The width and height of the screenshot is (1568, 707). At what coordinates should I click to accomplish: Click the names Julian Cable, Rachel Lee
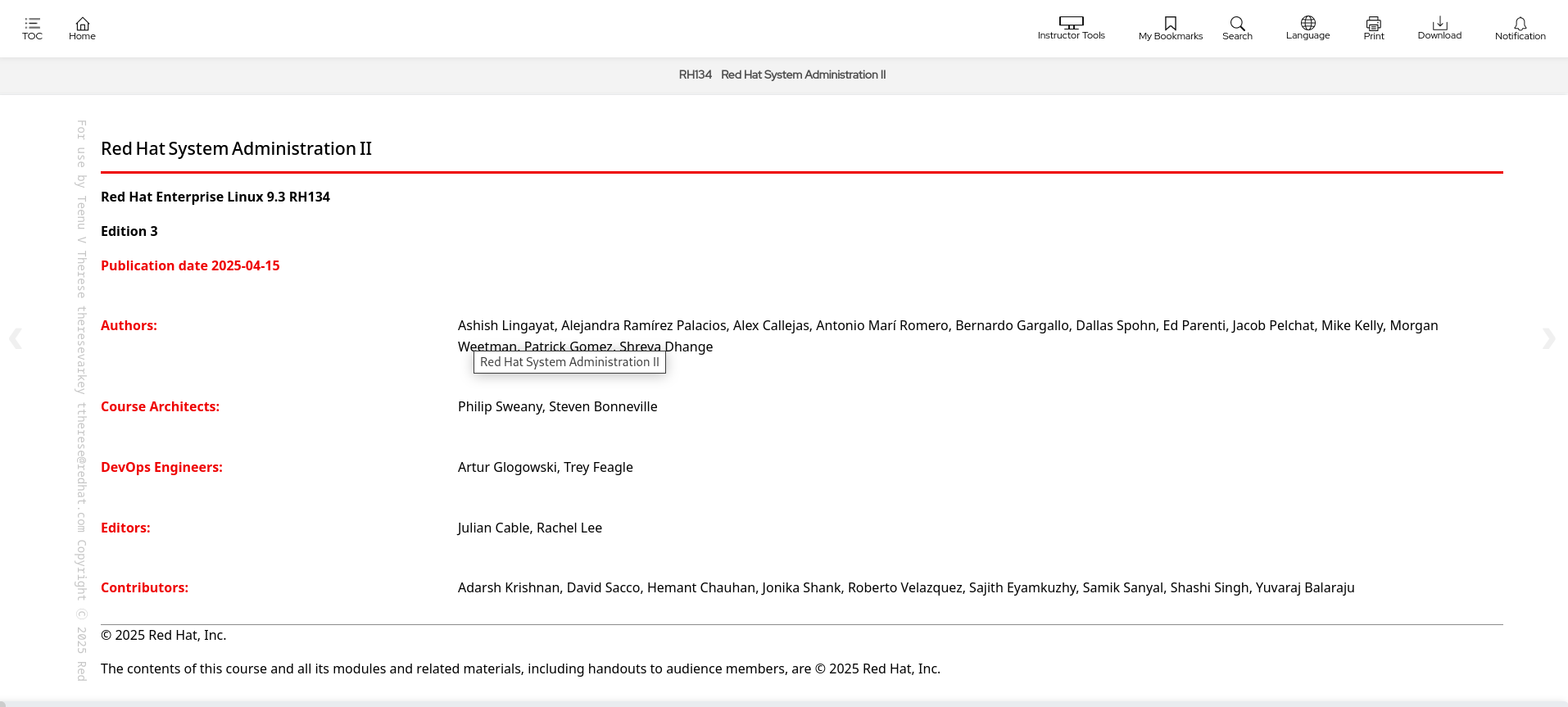(x=529, y=528)
